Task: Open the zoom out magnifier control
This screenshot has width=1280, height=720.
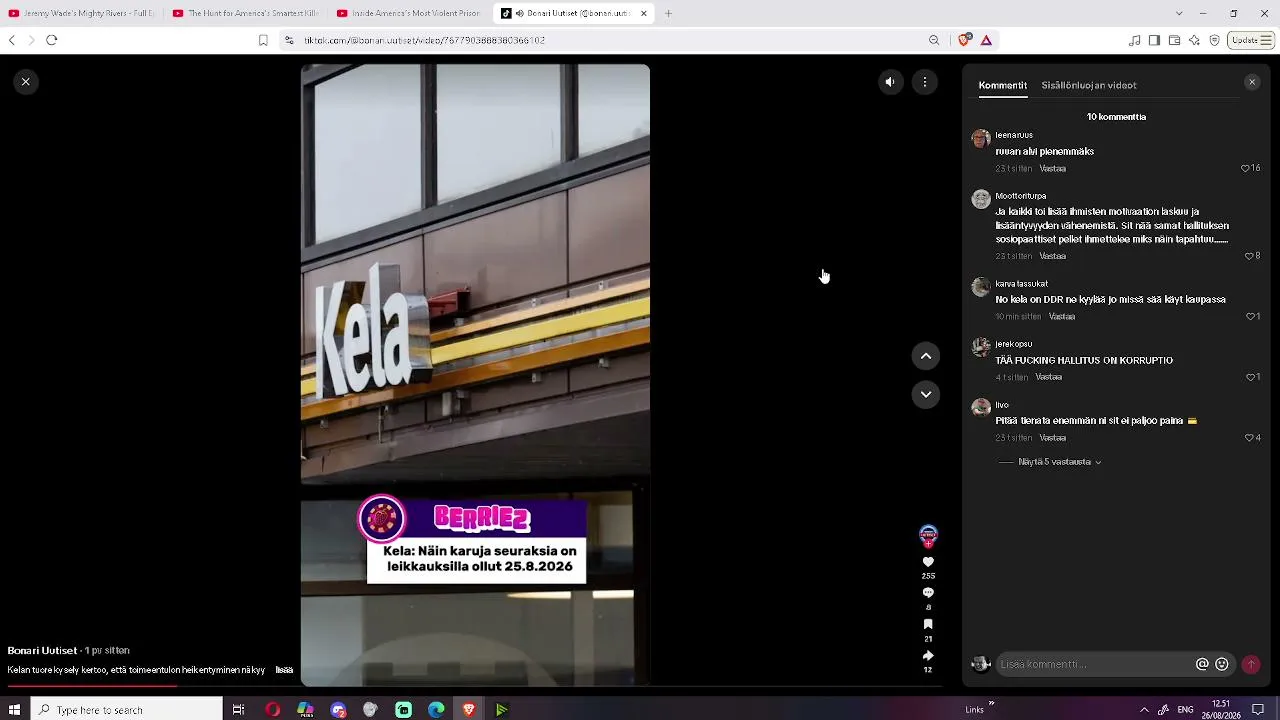Action: (934, 40)
